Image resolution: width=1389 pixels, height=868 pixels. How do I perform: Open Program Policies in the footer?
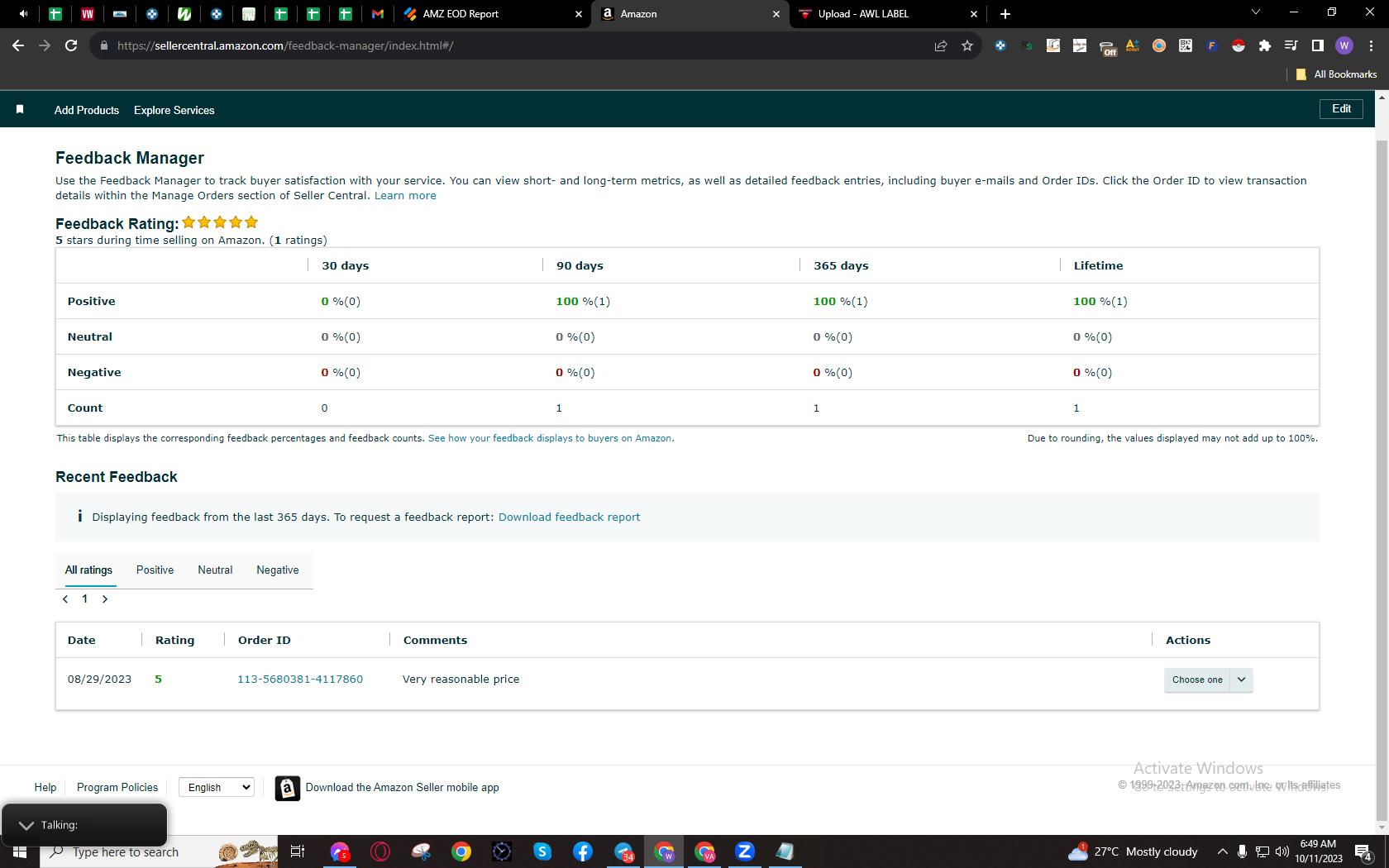117,788
